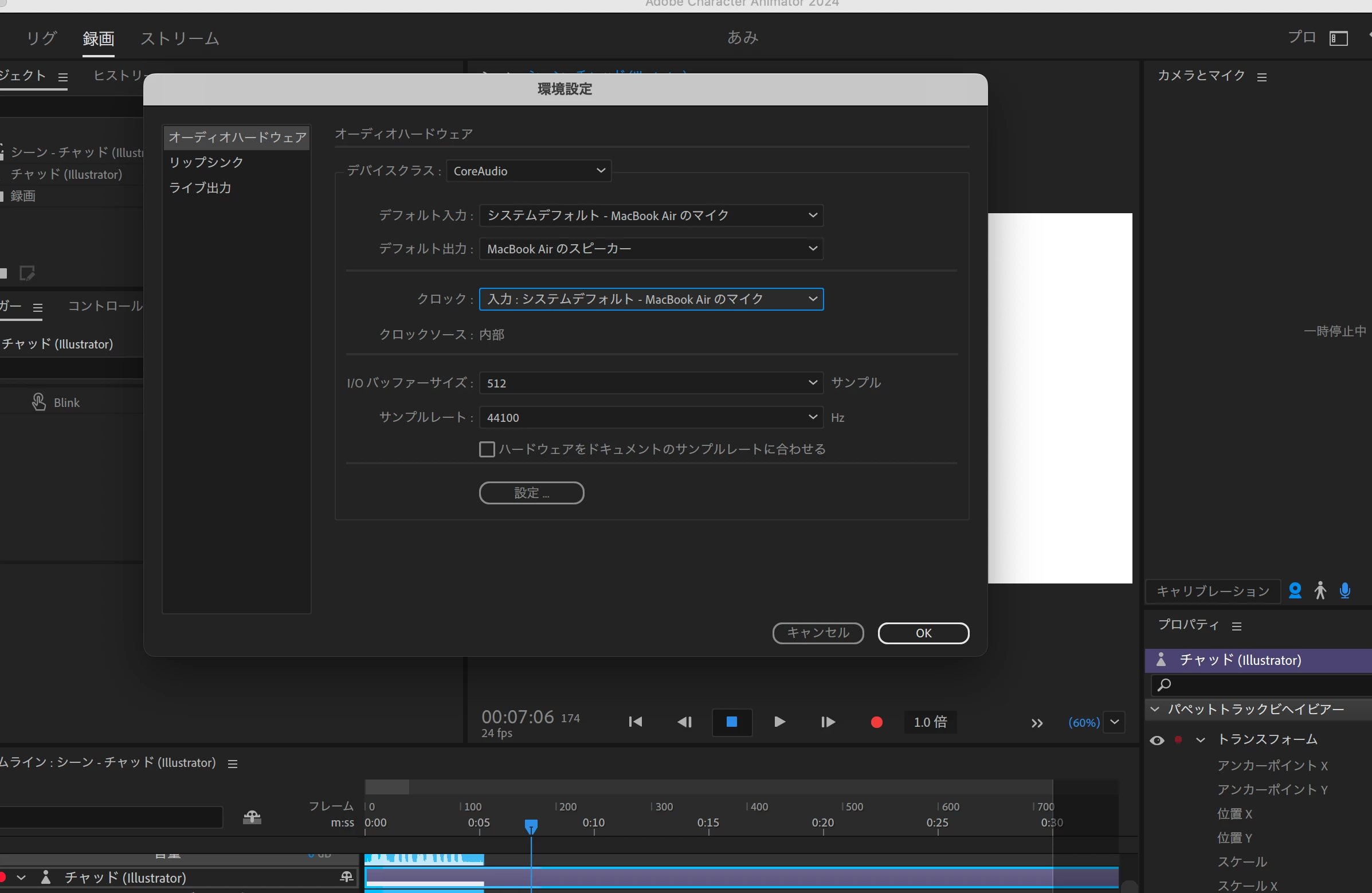Open the デバイスクラス CoreAudio dropdown
This screenshot has width=1372, height=893.
(x=528, y=171)
